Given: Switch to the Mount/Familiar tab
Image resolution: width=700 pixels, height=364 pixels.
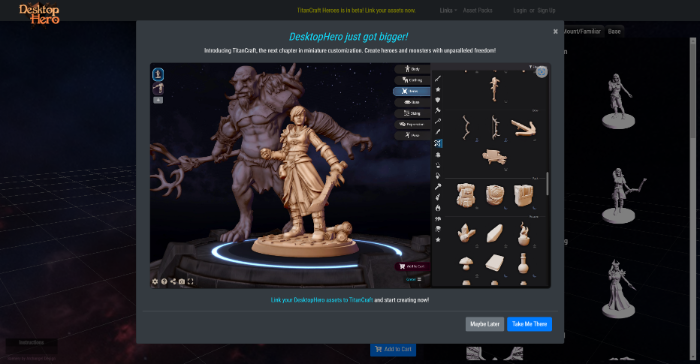Looking at the screenshot, I should point(583,31).
